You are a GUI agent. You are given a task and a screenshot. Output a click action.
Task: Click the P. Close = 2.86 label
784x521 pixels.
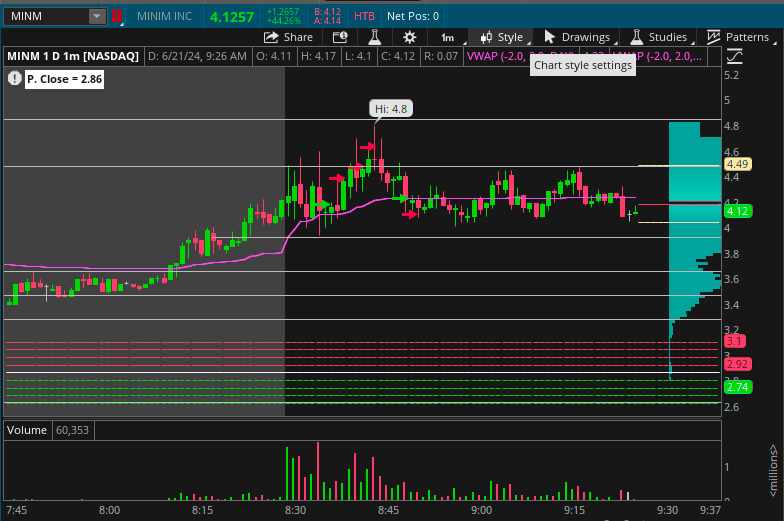click(64, 79)
